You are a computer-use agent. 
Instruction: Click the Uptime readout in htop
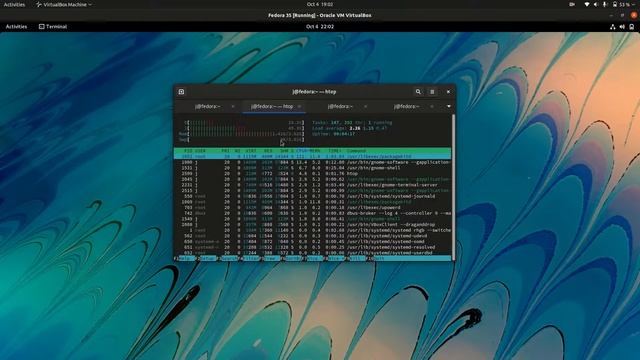coord(333,134)
